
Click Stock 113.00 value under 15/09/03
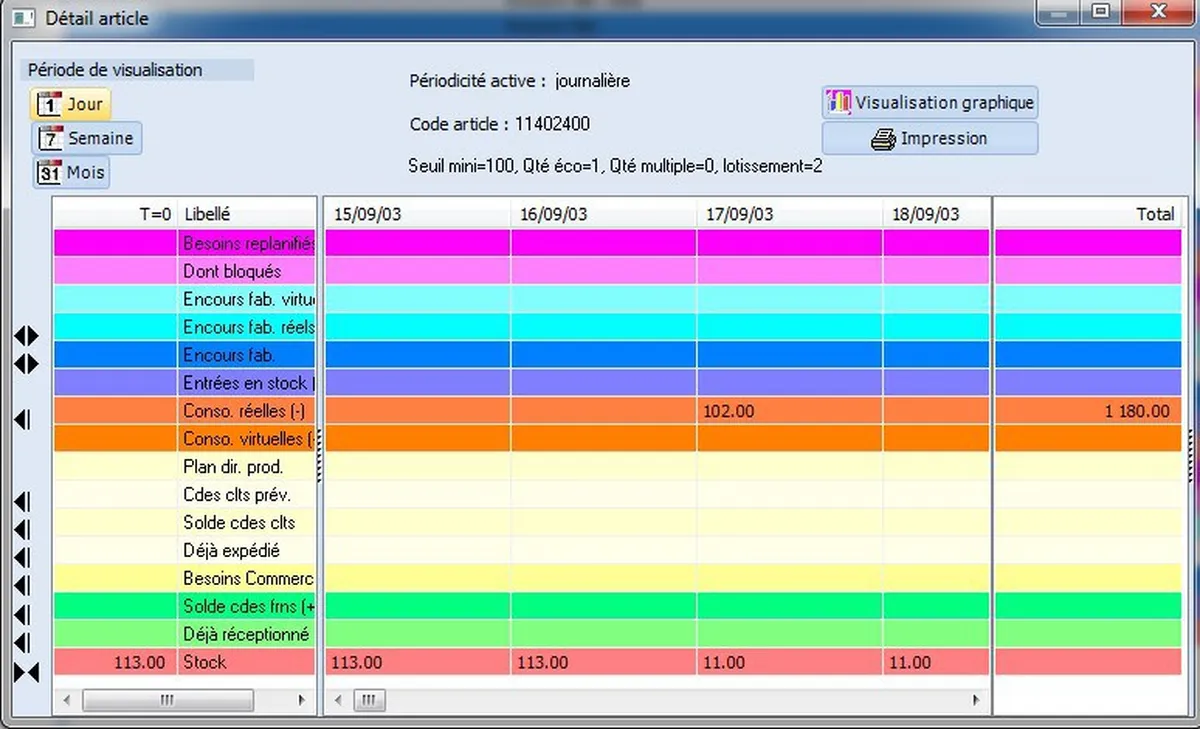coord(356,662)
